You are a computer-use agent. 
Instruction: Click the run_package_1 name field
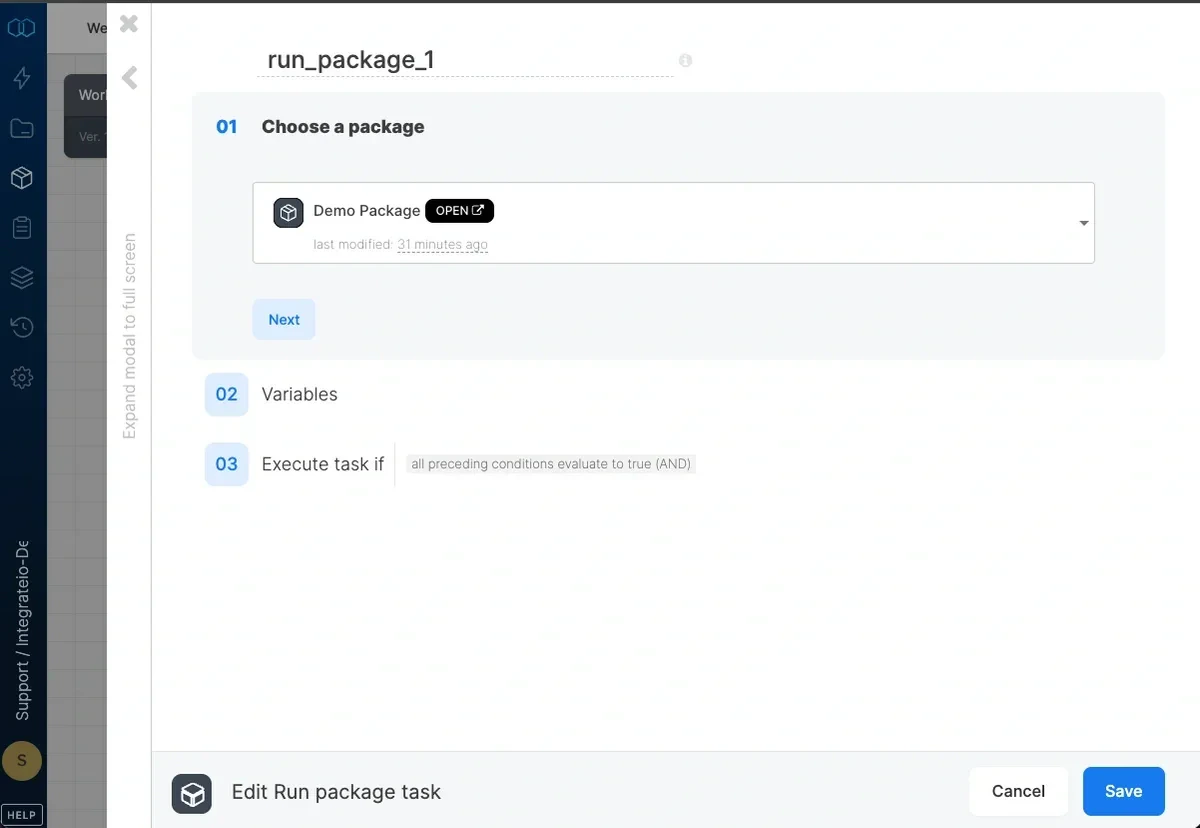click(x=350, y=60)
